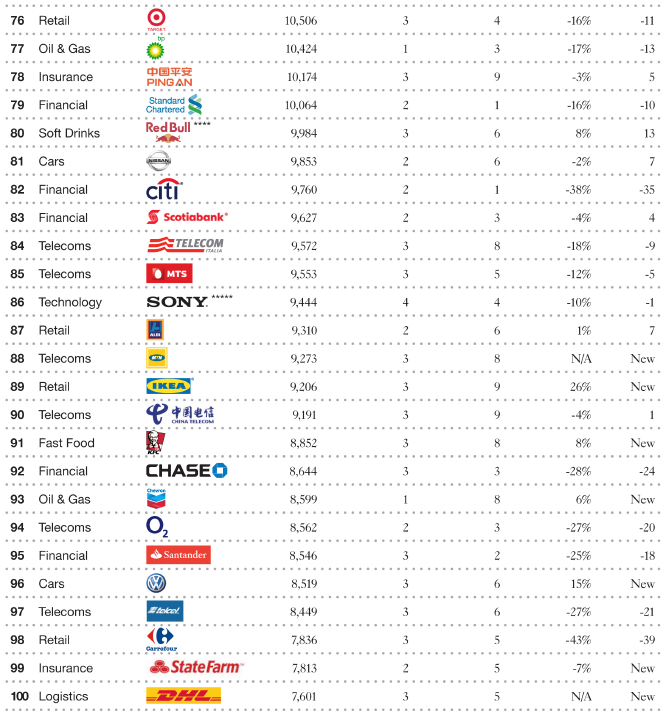Screen dimensions: 668x717
Task: Click the BP sunflower logo
Action: [x=155, y=48]
